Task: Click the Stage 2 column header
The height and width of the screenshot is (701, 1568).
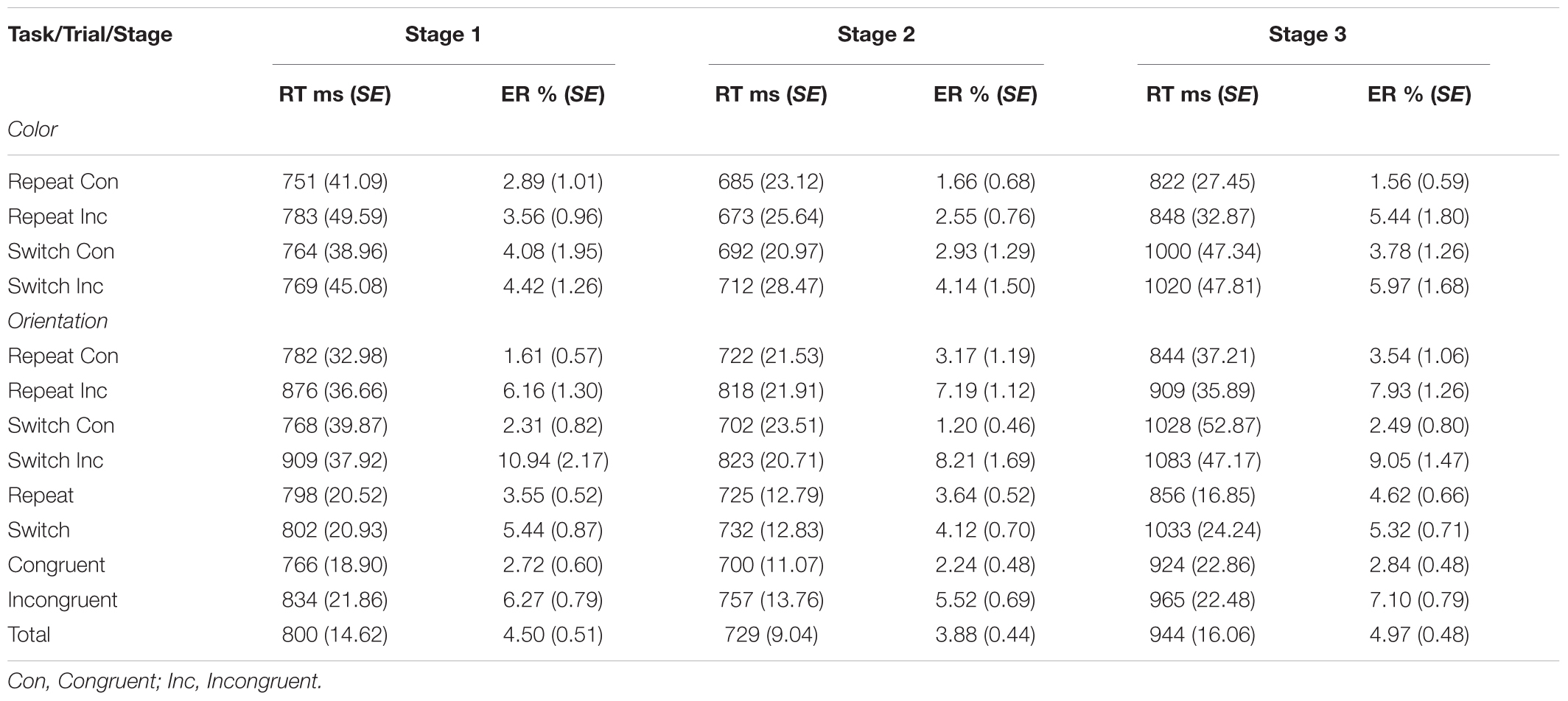Action: pos(876,35)
